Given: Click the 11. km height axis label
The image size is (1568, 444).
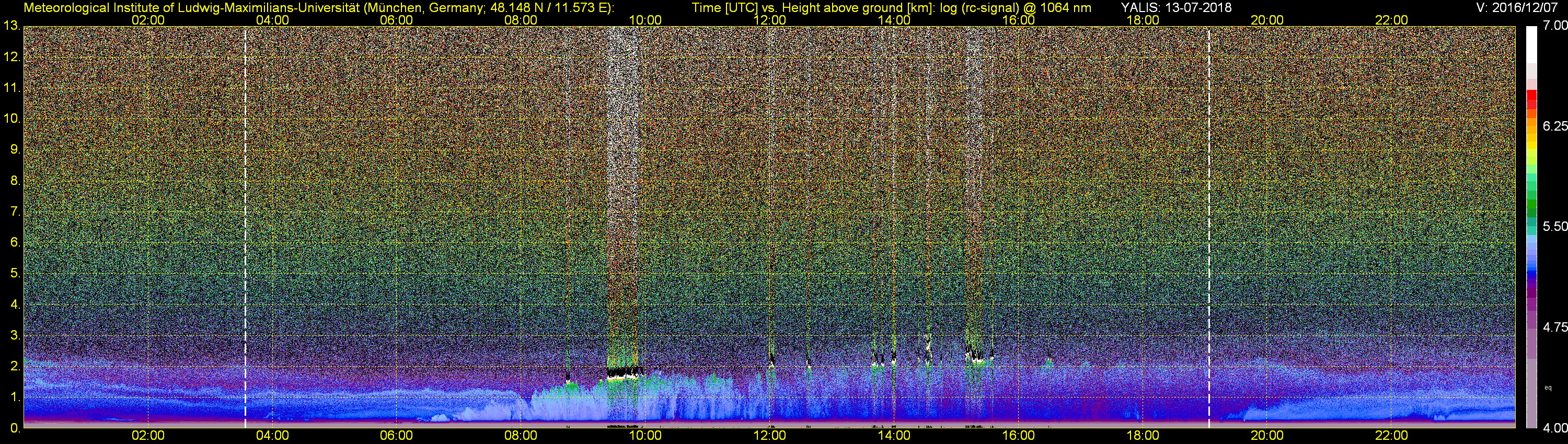Looking at the screenshot, I should click(11, 88).
